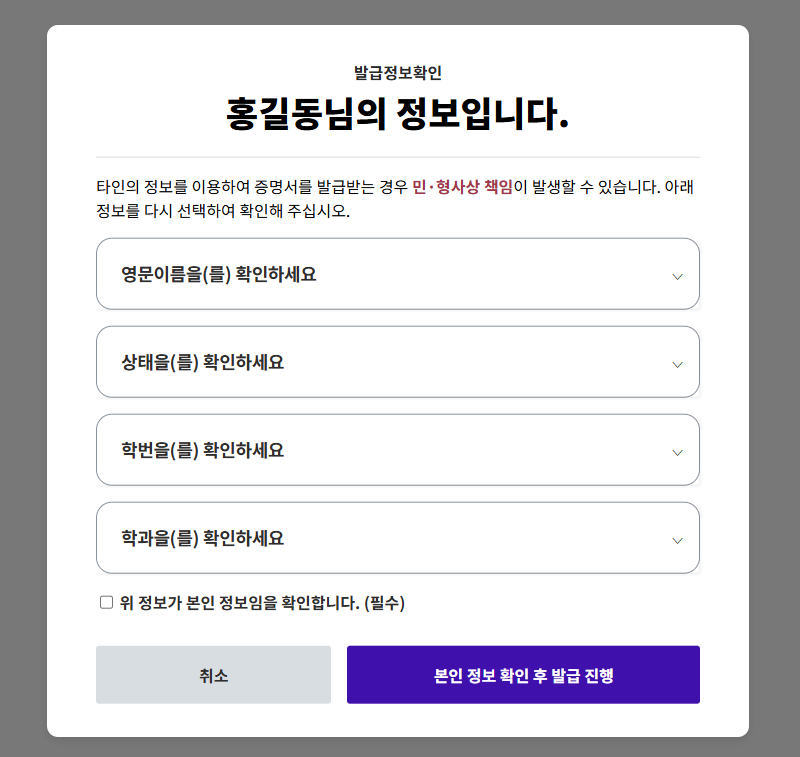The width and height of the screenshot is (800, 757).
Task: Expand the 학번을(를) 확인하세요 dropdown
Action: (x=397, y=450)
